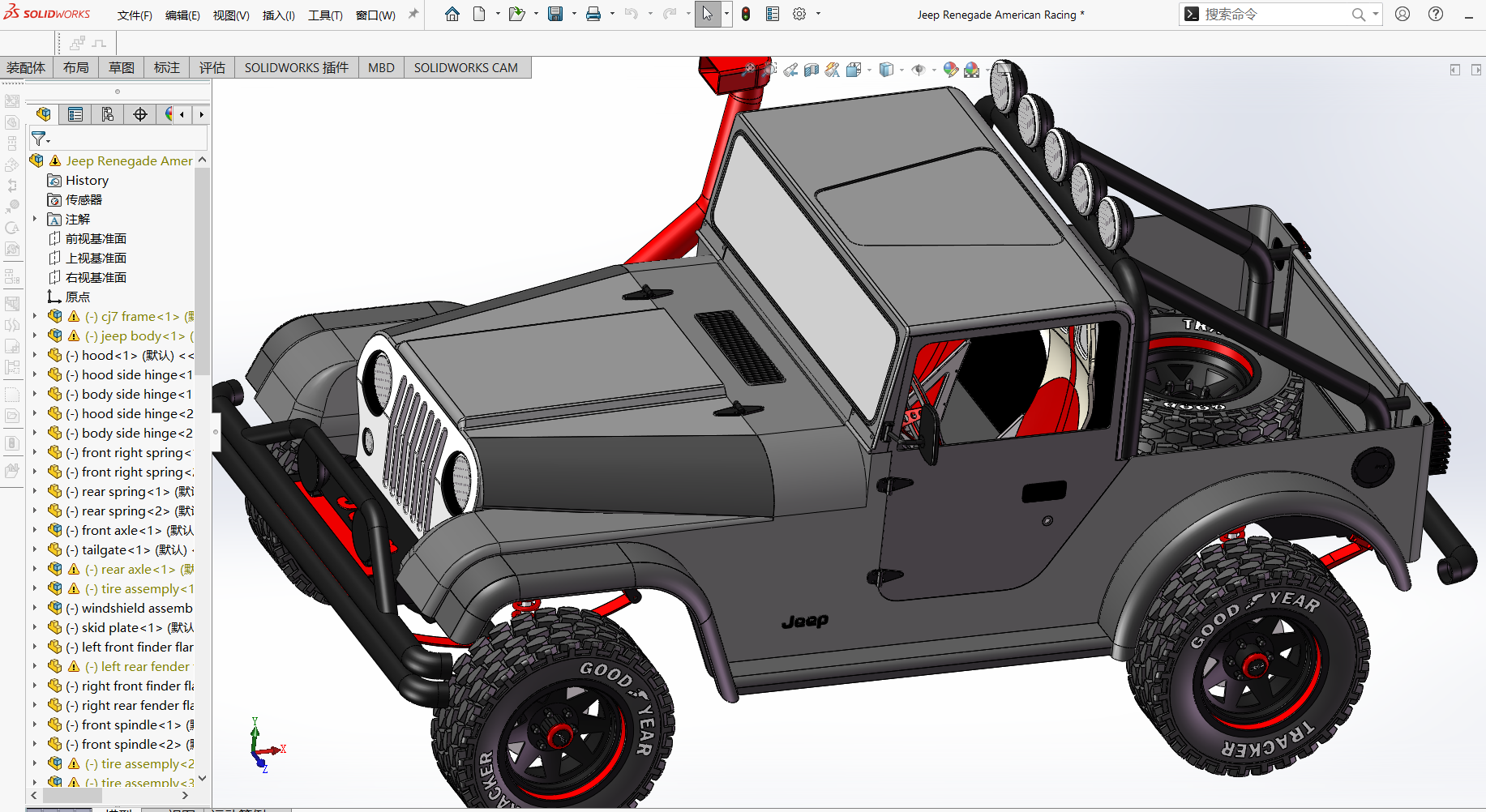Select the 传感器 sensors folder
The width and height of the screenshot is (1486, 812).
[75, 199]
